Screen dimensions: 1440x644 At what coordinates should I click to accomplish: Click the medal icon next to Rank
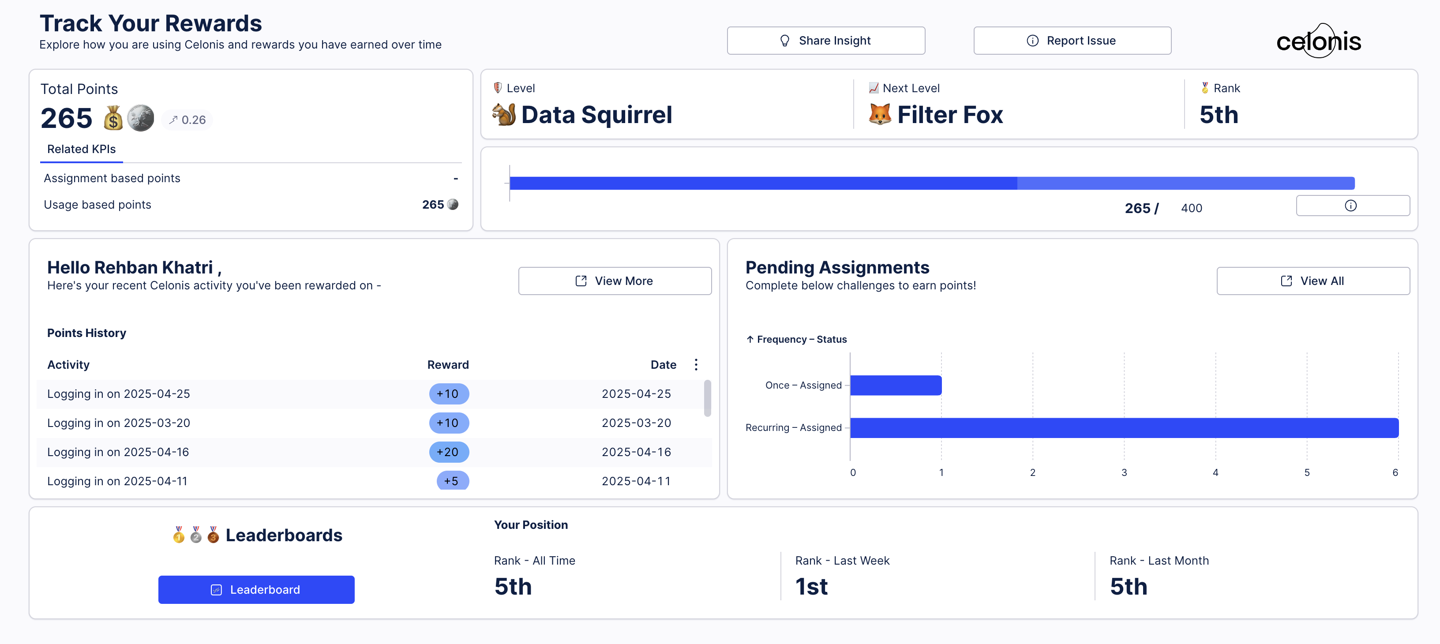1205,88
